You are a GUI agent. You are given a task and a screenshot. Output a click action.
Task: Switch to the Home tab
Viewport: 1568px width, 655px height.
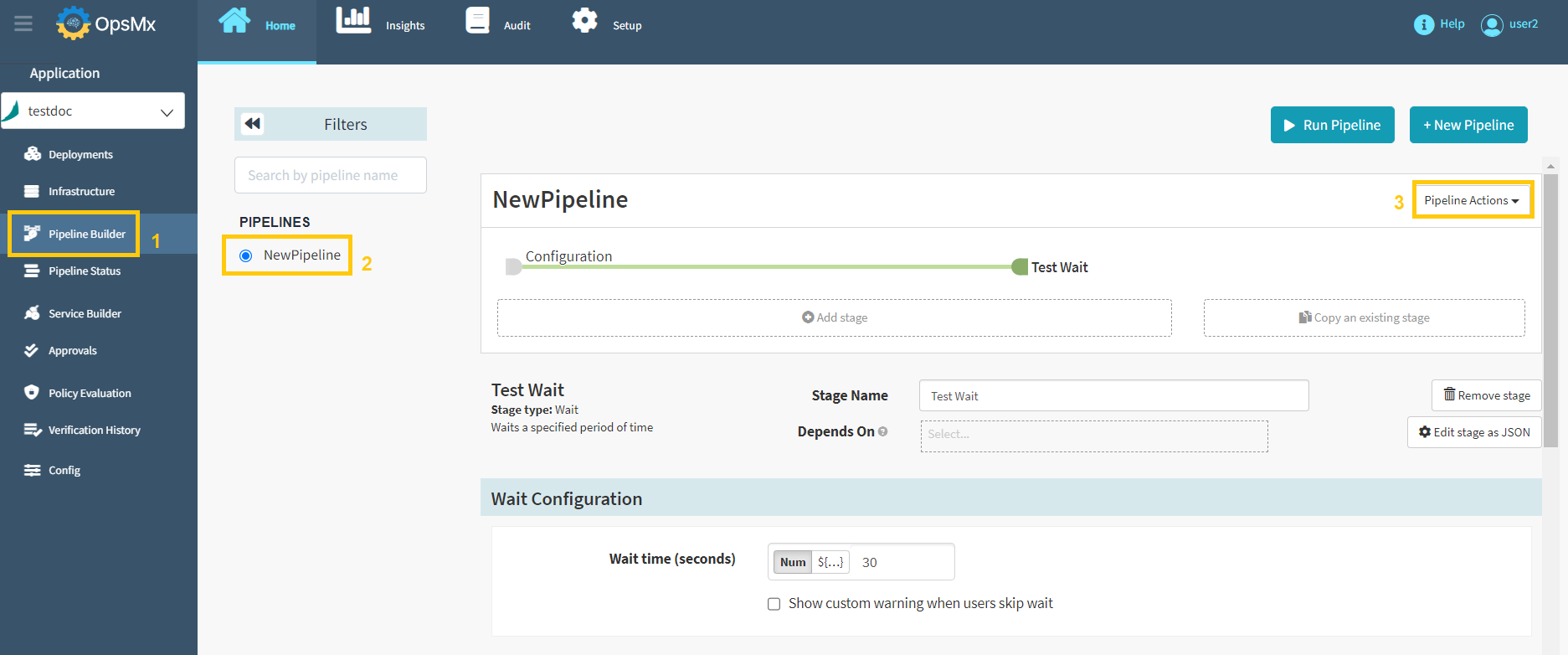click(x=257, y=25)
